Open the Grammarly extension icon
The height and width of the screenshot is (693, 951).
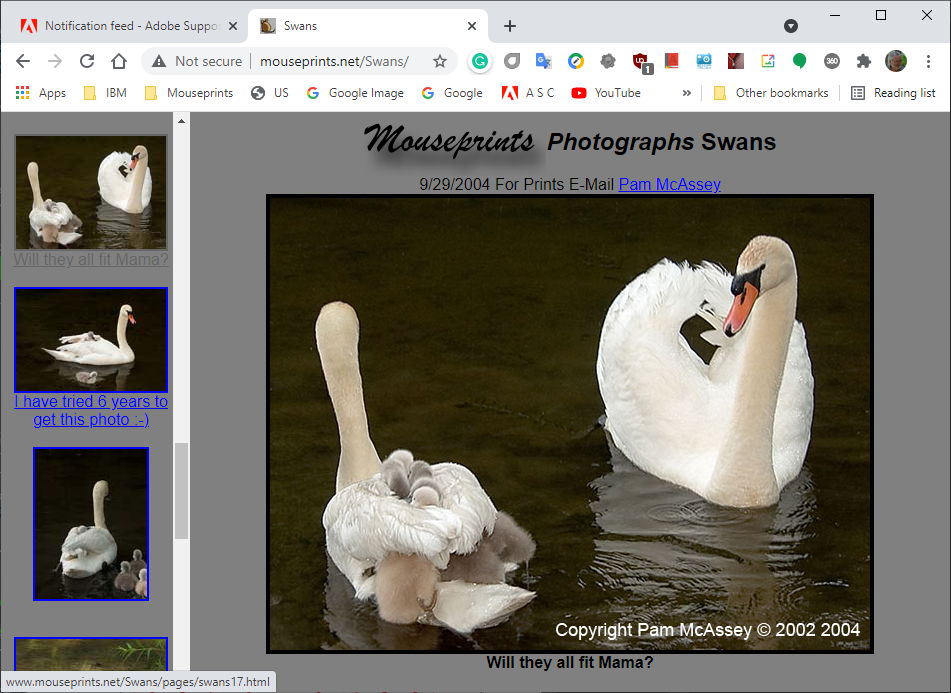[480, 61]
